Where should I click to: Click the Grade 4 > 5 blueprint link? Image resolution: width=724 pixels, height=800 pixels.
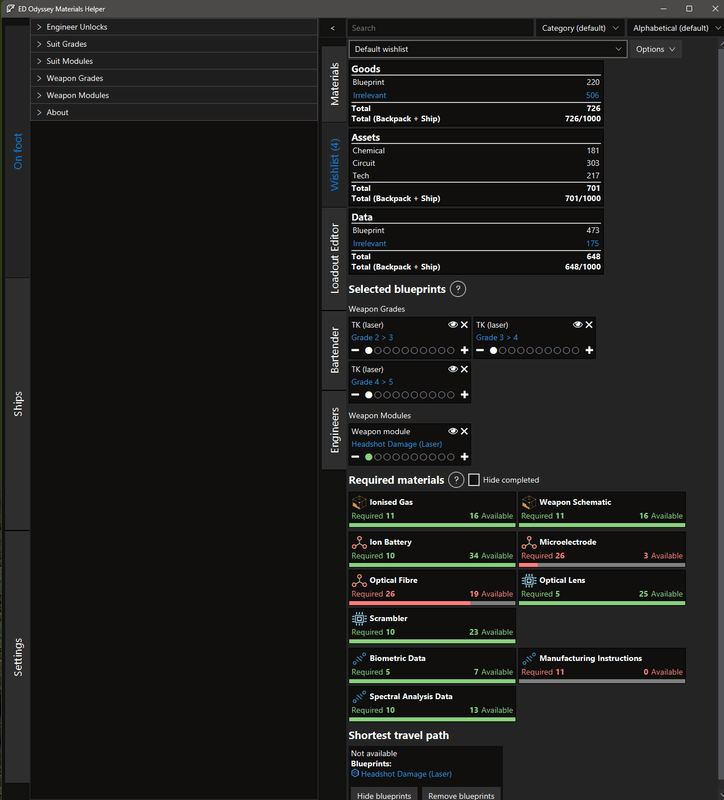(372, 382)
